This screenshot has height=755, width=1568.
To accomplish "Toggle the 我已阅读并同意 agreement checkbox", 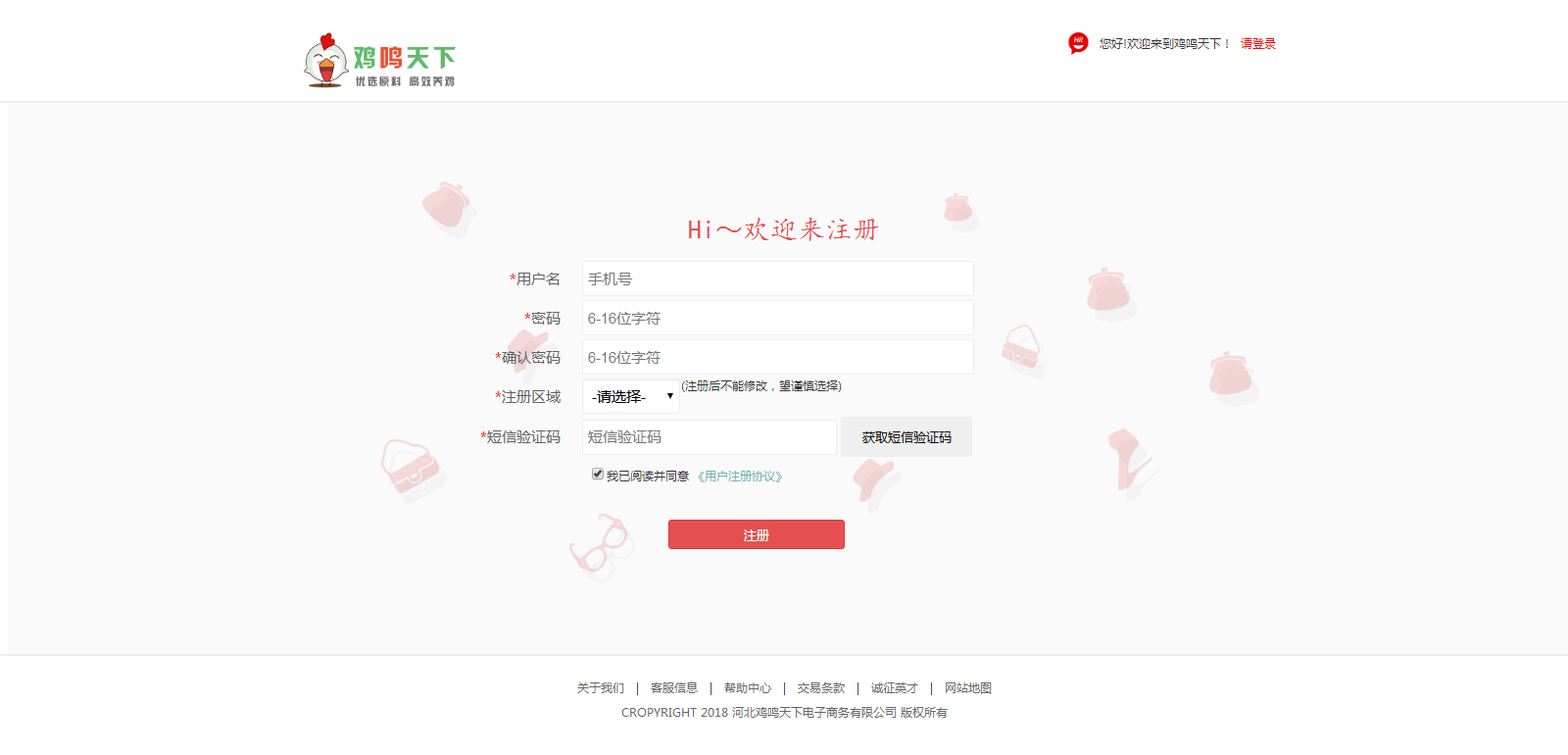I will (598, 475).
